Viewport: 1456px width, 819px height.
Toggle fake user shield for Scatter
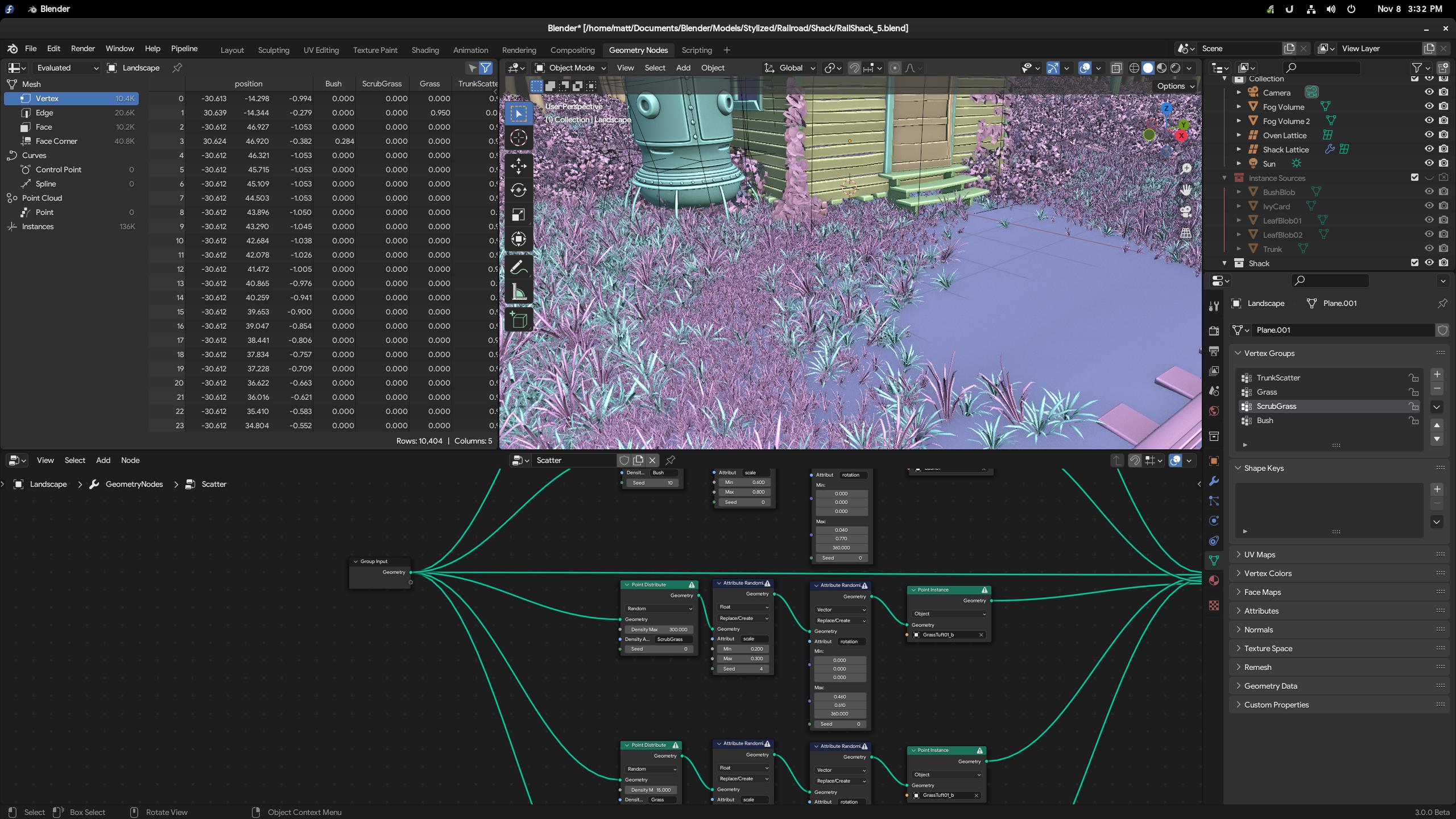624,460
